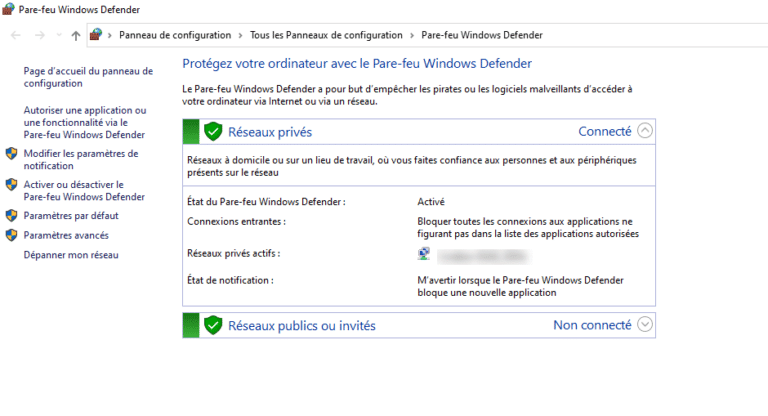This screenshot has width=768, height=416.
Task: Click the blurred active network name
Action: tap(483, 256)
